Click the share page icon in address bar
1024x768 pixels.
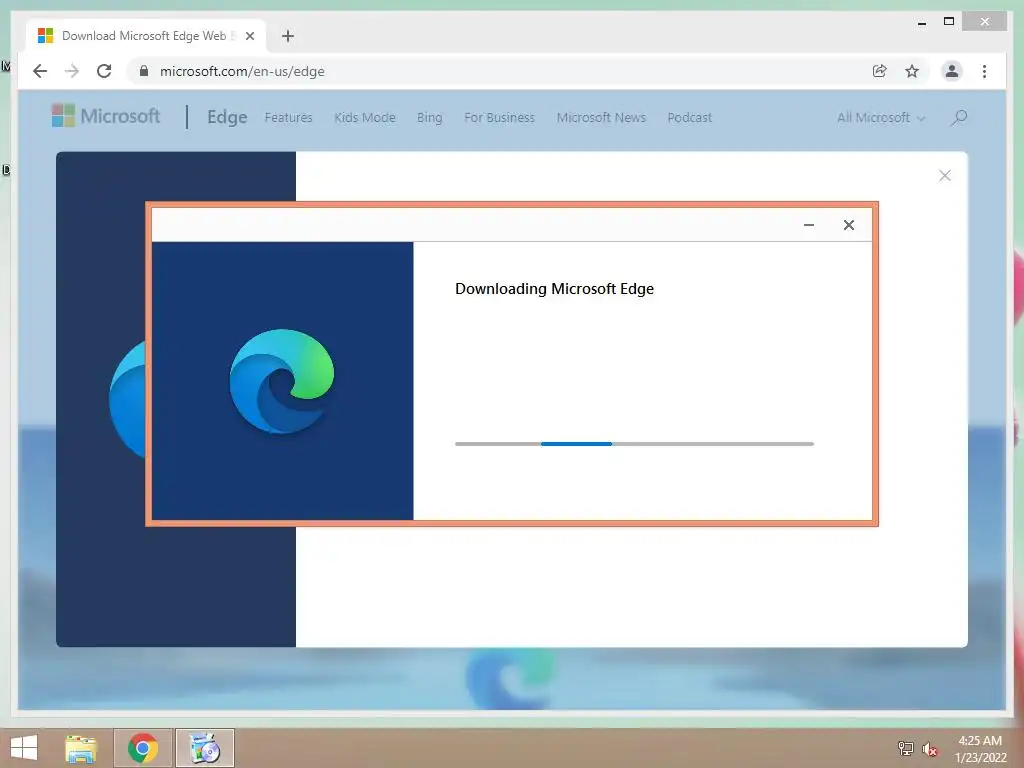(880, 71)
